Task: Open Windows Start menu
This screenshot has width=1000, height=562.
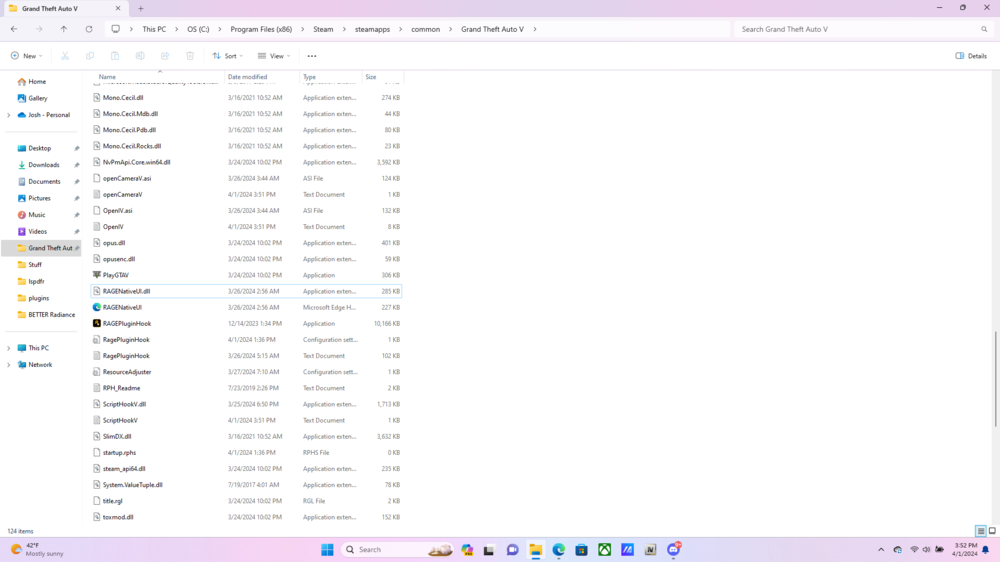Action: (327, 550)
